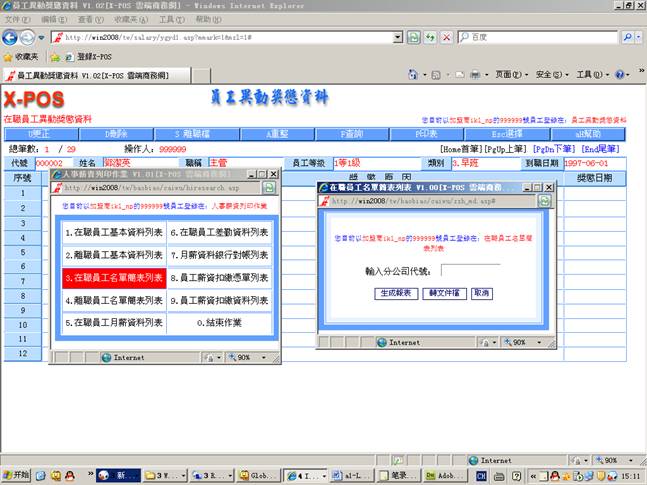Screen dimensions: 647x485
Task: Click the P印表 toolbar button
Action: tap(430, 134)
